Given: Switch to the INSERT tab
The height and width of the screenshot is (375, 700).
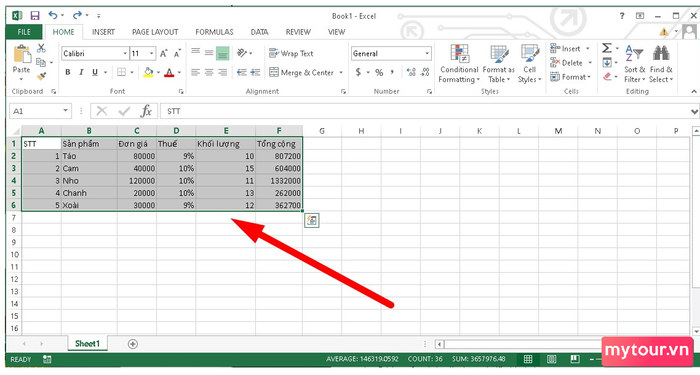Looking at the screenshot, I should click(x=103, y=32).
